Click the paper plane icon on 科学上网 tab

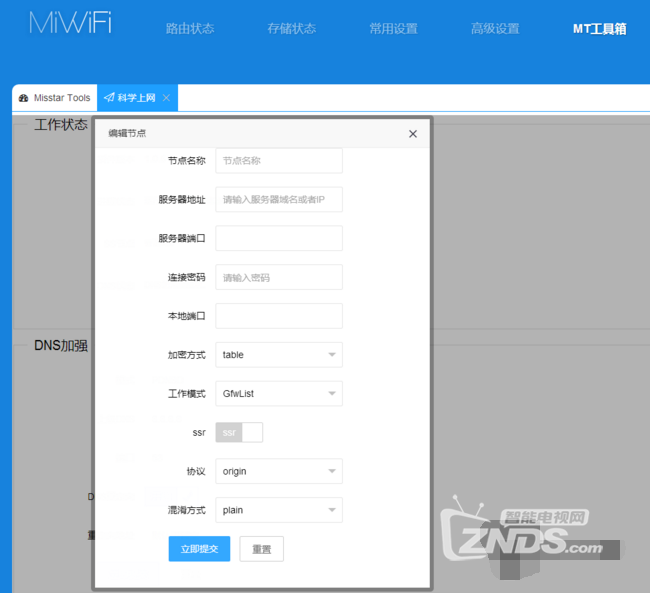109,98
